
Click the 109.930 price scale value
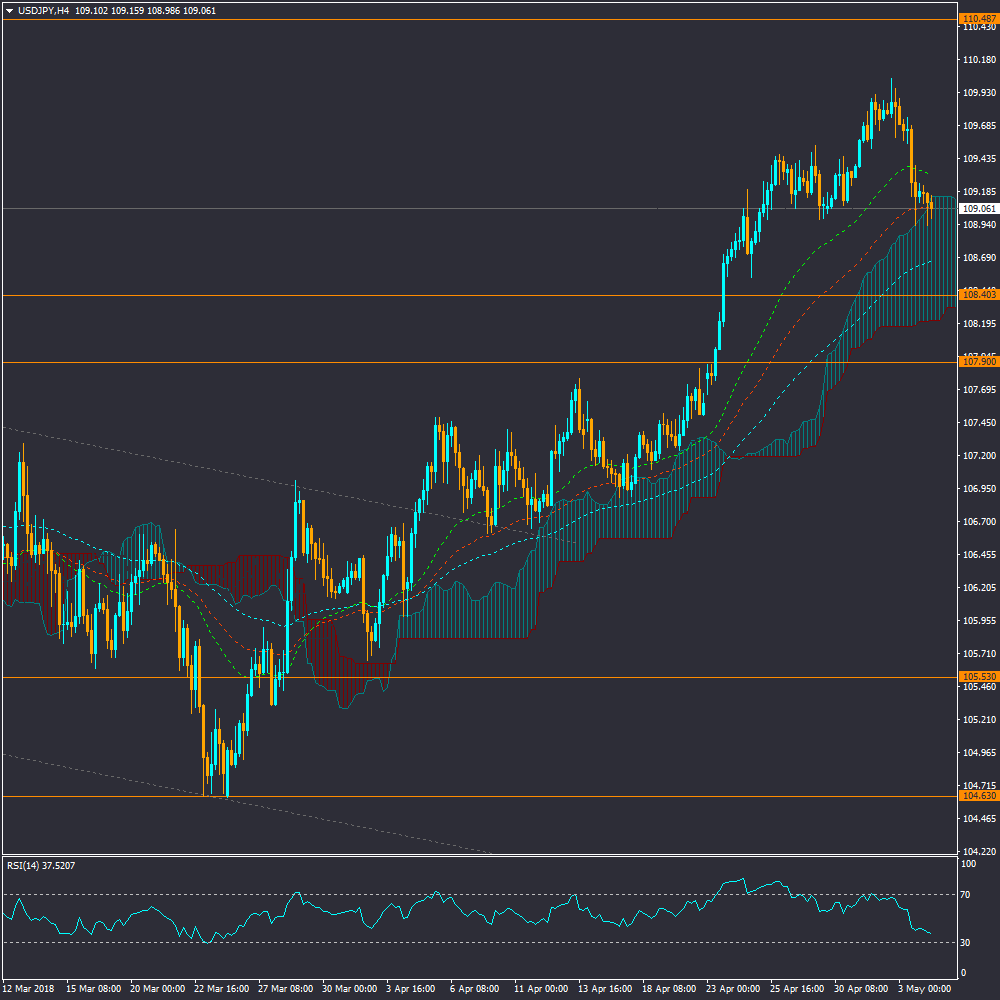coord(977,93)
